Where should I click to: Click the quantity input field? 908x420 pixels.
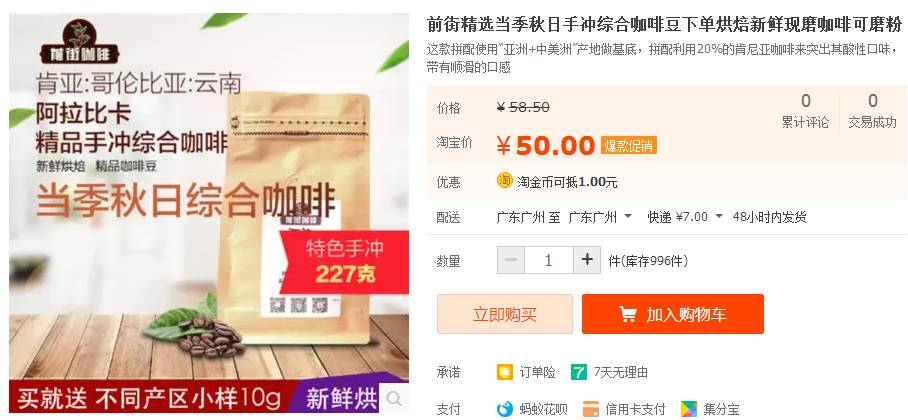(x=549, y=260)
